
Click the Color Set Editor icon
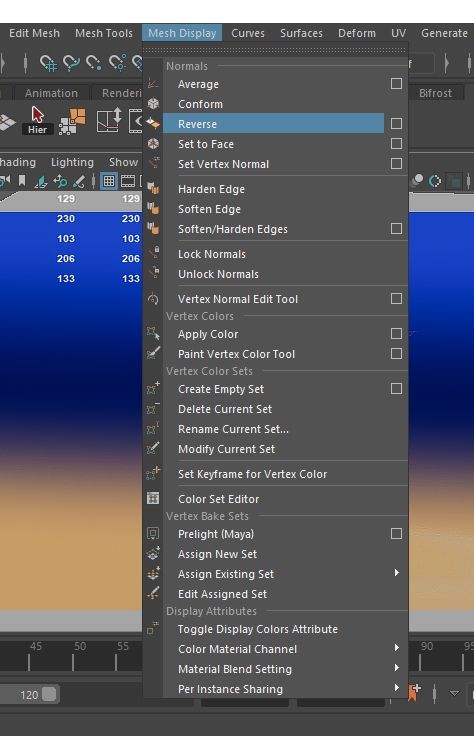[x=153, y=498]
